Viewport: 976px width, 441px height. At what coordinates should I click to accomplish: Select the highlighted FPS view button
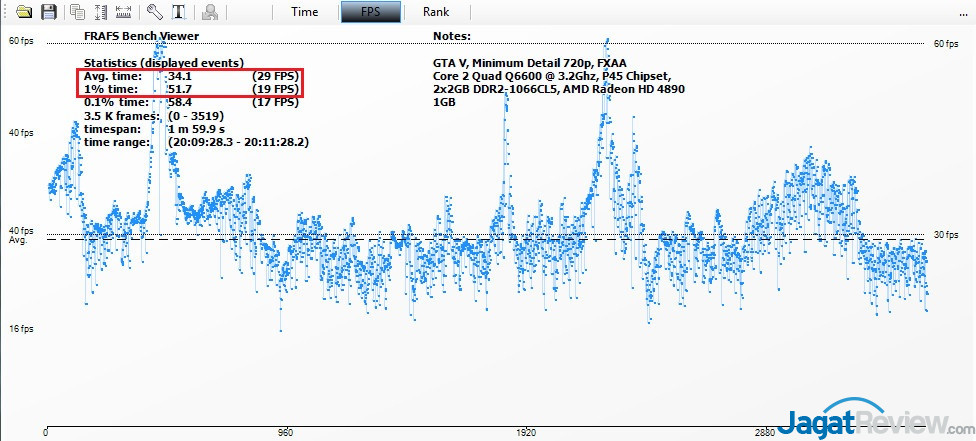[372, 12]
